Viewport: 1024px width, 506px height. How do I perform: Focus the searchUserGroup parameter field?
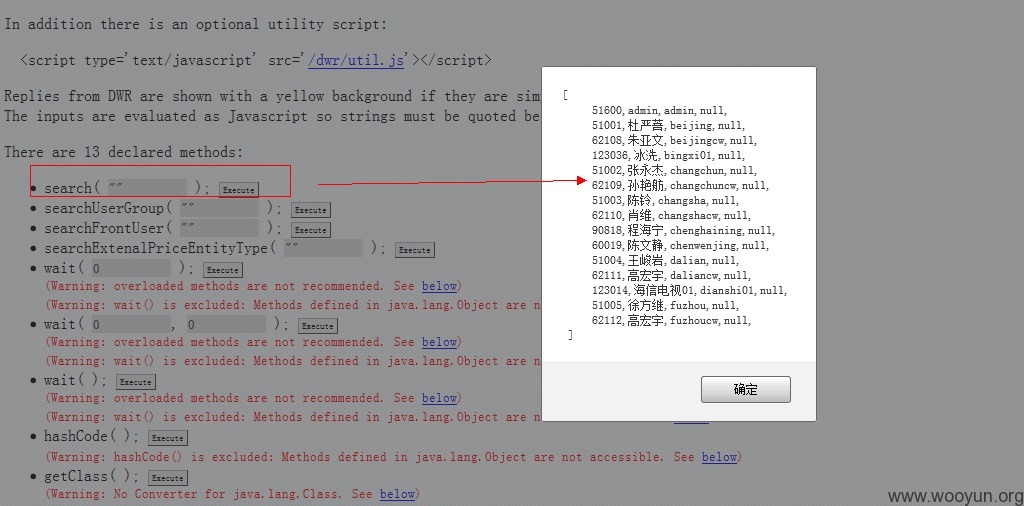tap(219, 208)
